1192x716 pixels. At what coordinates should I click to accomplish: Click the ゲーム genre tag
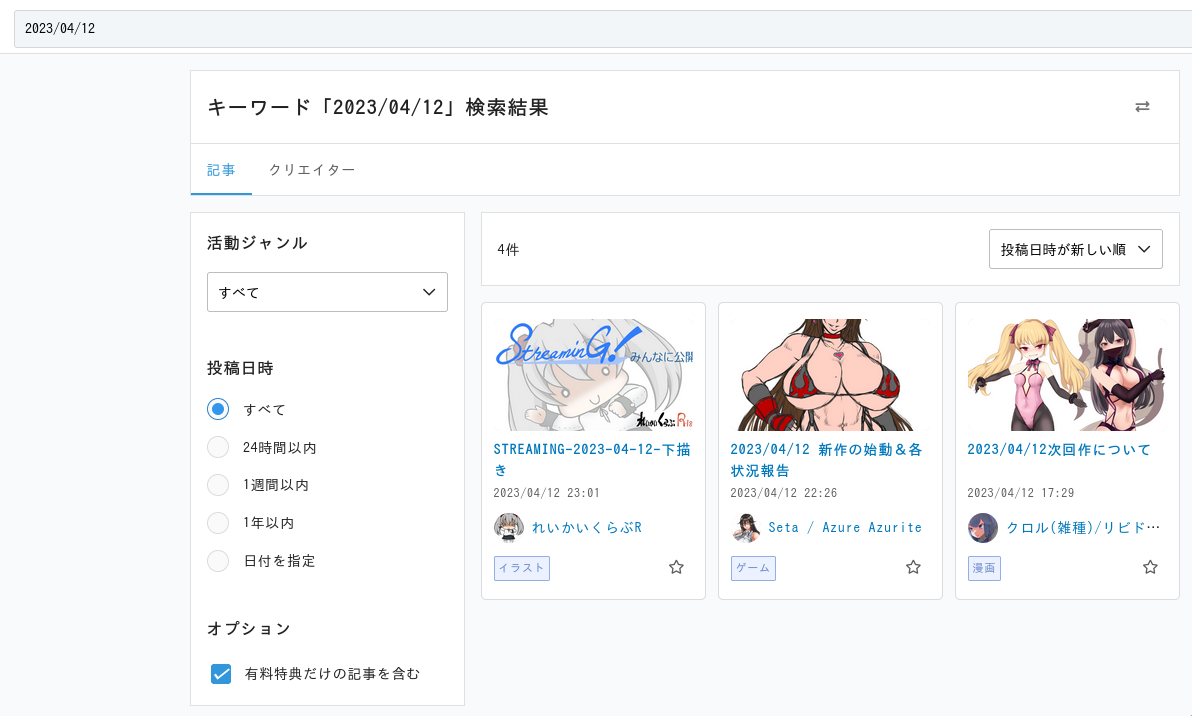[x=753, y=568]
